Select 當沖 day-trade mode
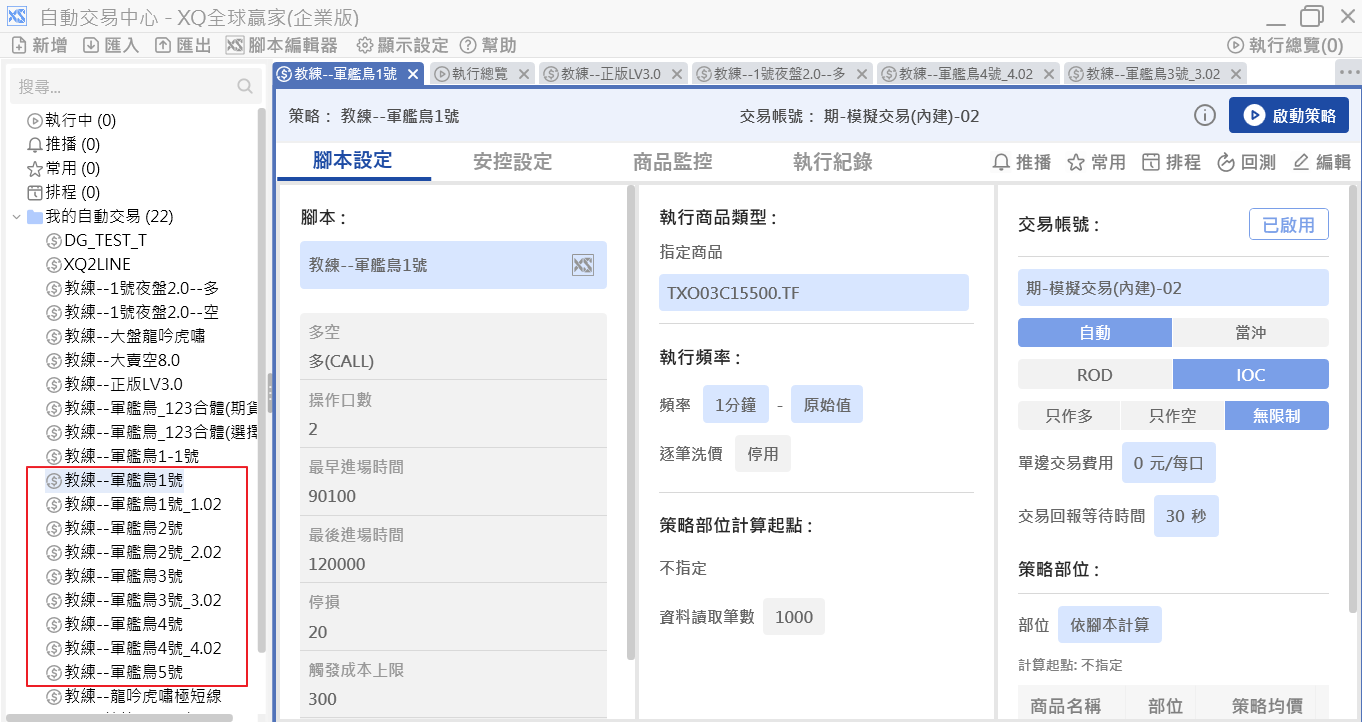1362x722 pixels. click(x=1251, y=333)
